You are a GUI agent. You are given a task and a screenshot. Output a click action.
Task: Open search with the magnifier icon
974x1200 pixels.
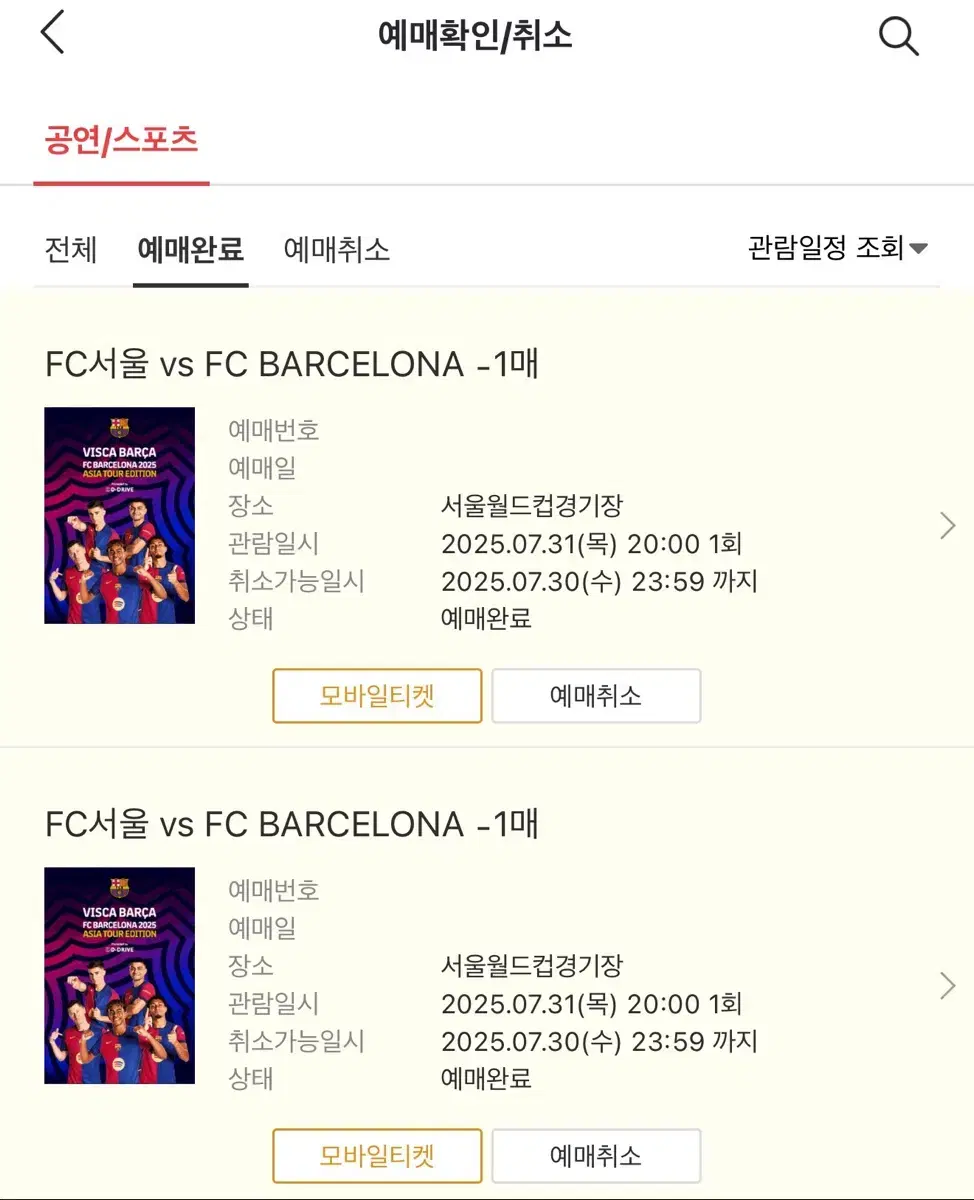(898, 37)
